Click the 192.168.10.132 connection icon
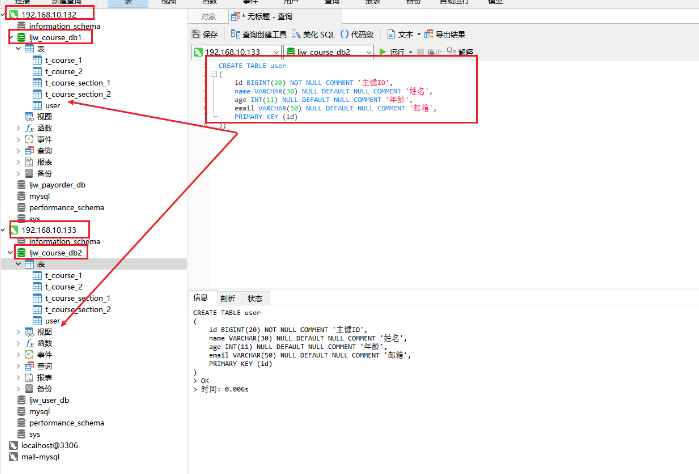 14,15
